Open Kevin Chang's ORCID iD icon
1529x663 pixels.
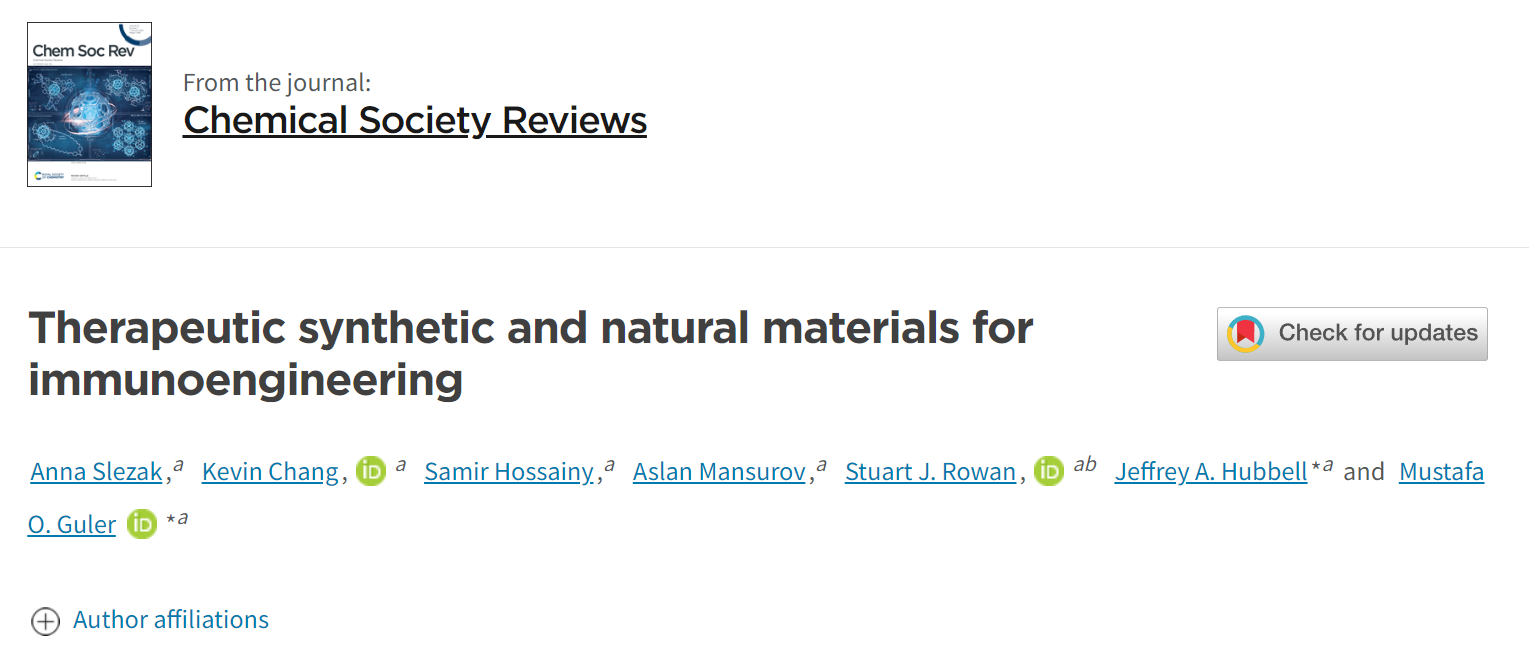pos(371,471)
